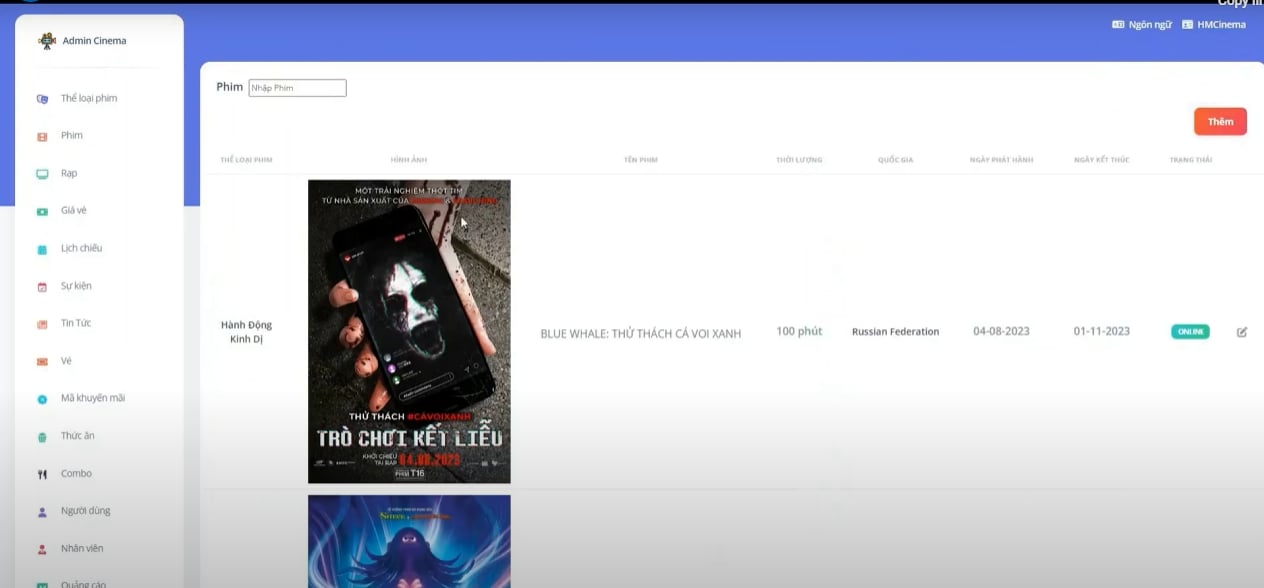Click the Hình ảnh column header

click(x=409, y=160)
